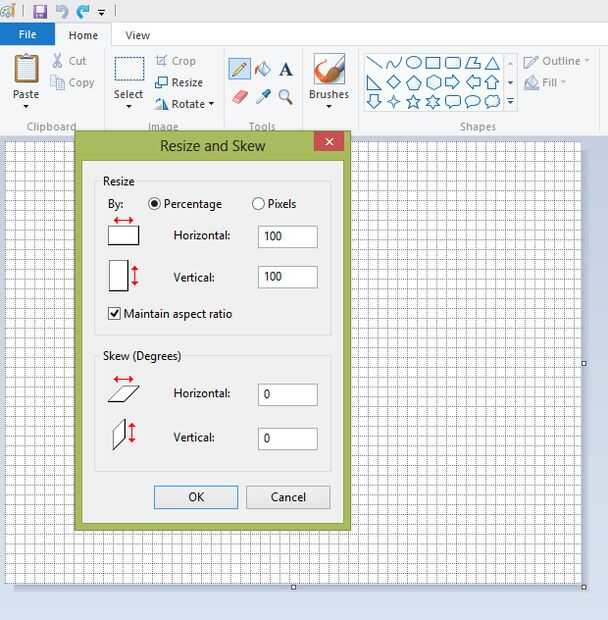Select the Right triangle shape
This screenshot has height=620, width=608.
[x=374, y=82]
